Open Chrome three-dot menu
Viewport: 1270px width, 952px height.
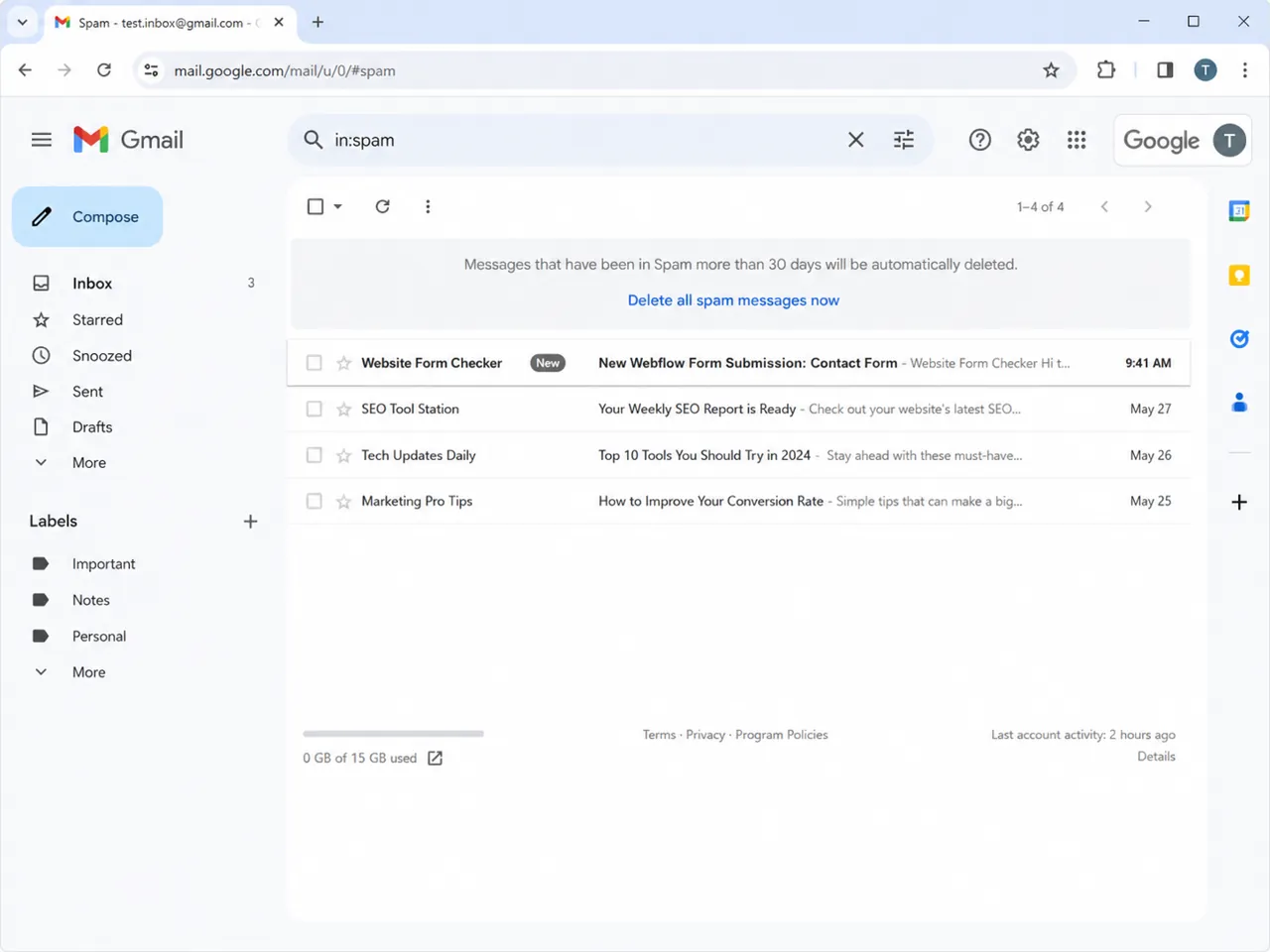tap(1244, 69)
